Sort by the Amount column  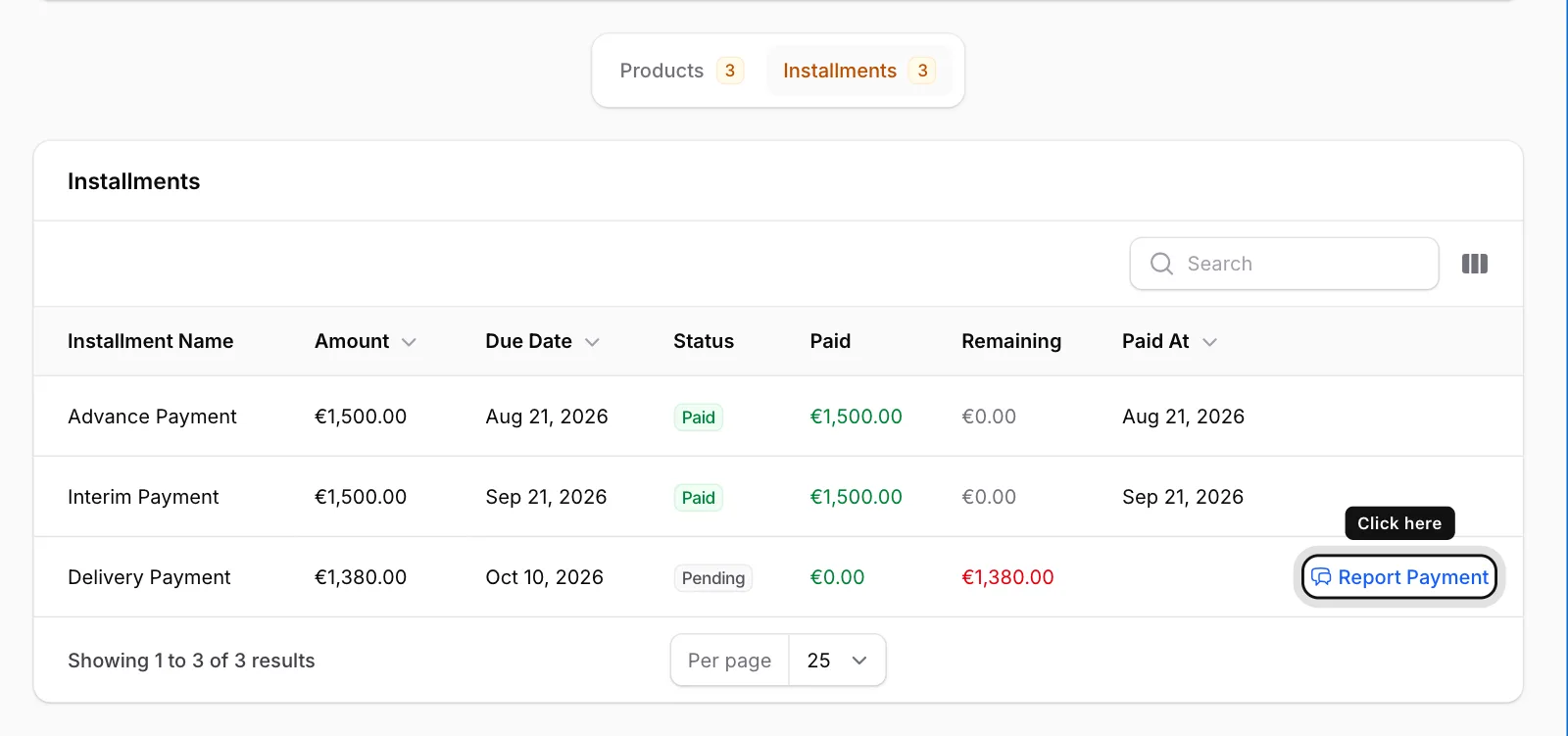pyautogui.click(x=366, y=341)
